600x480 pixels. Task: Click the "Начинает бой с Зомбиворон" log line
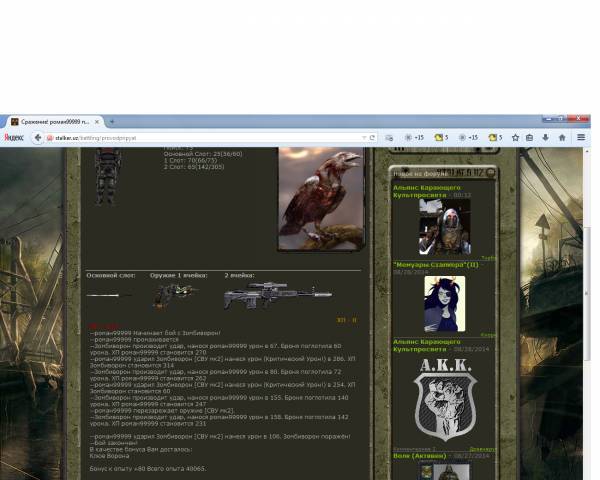click(x=155, y=333)
